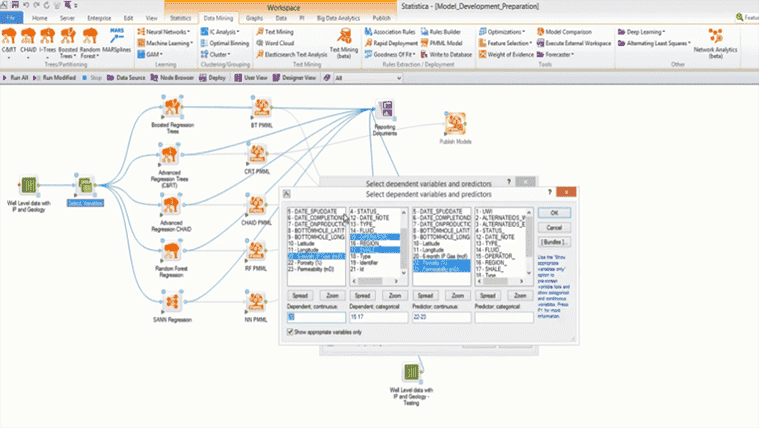Launch MARSplines from the ribbon
Image resolution: width=760 pixels, height=428 pixels.
tap(117, 41)
